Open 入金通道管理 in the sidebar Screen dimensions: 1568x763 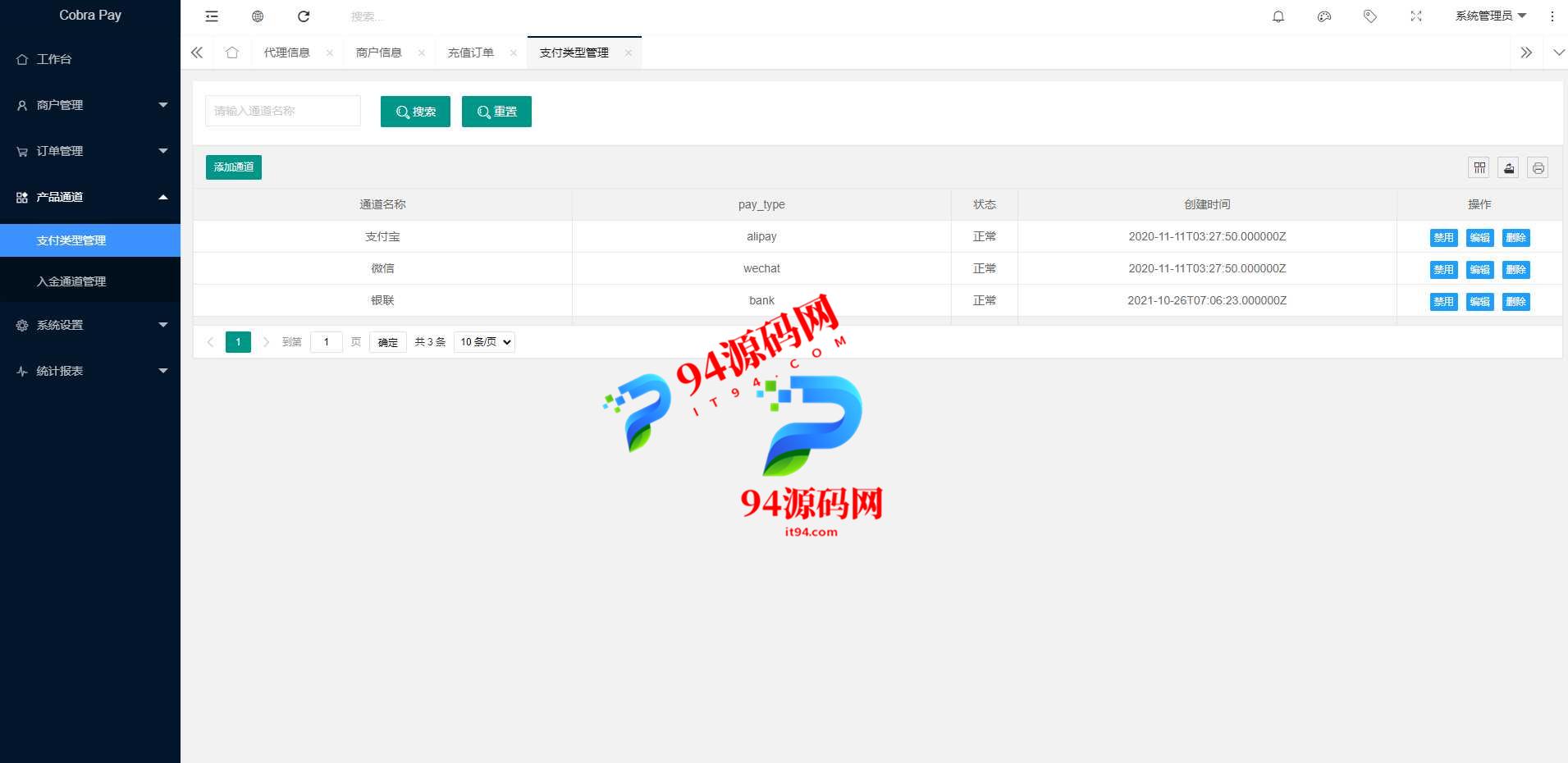(90, 281)
